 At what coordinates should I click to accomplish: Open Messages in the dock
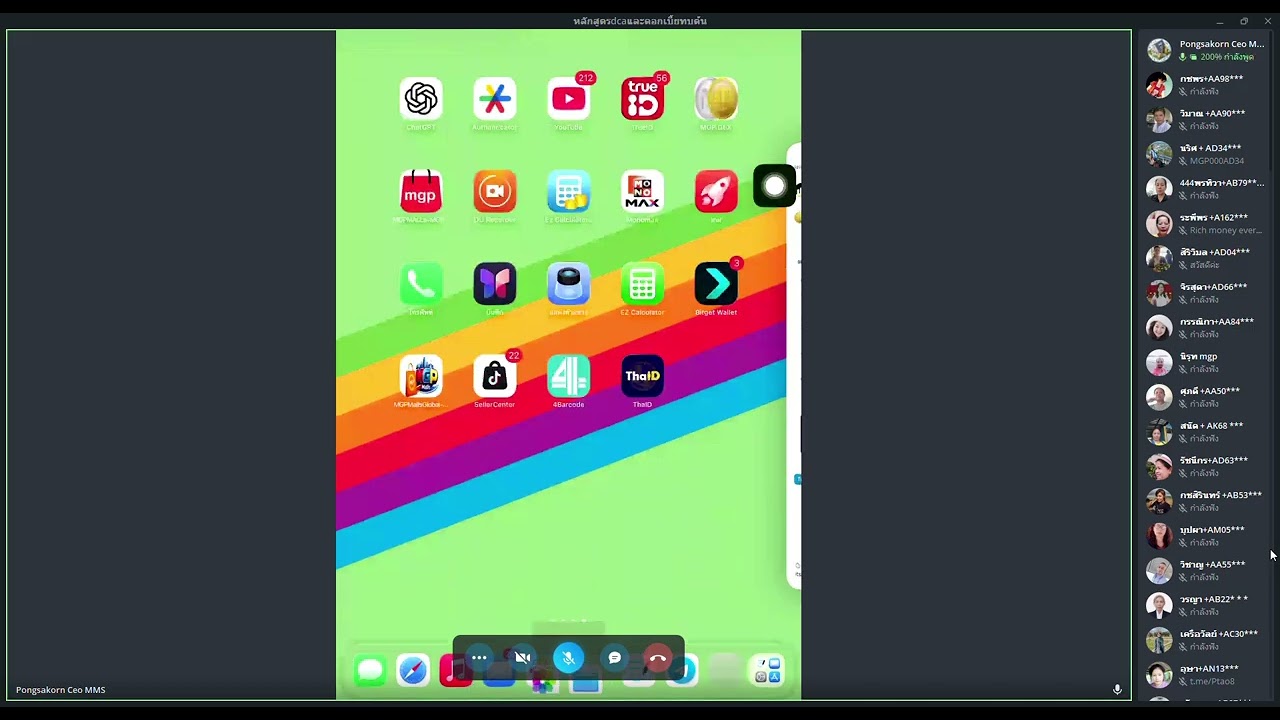pos(370,670)
